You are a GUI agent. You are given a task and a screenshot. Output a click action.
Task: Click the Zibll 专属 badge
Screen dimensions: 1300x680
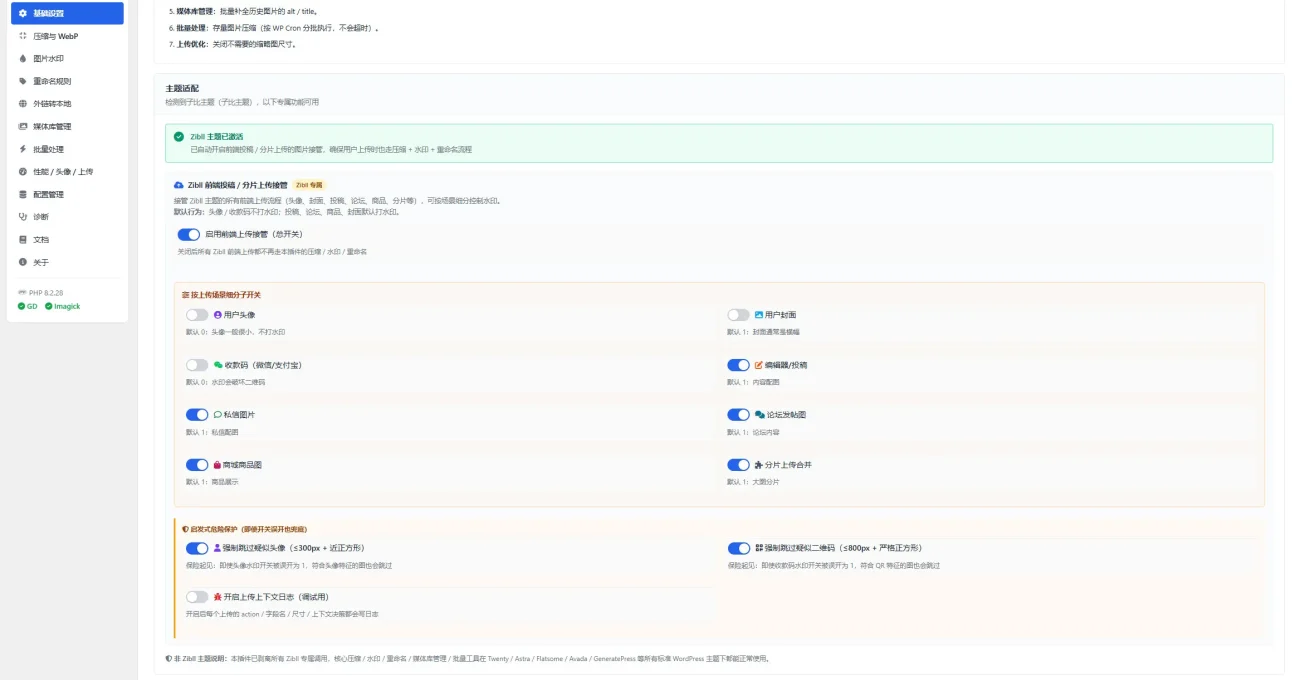[x=309, y=185]
